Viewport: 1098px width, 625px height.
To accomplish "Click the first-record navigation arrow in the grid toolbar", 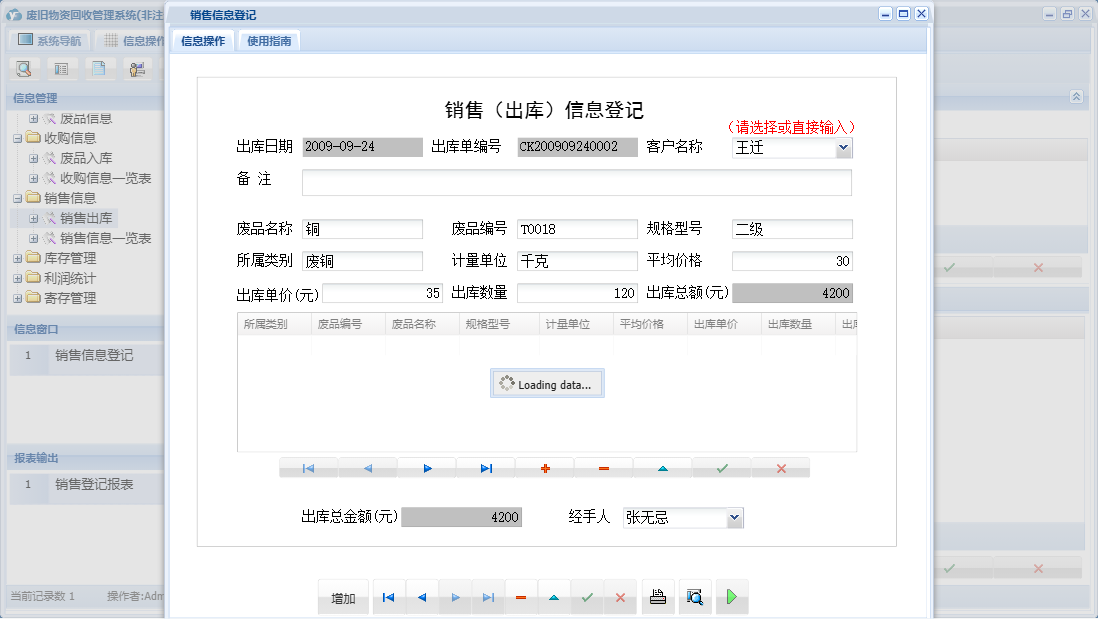I will point(308,467).
